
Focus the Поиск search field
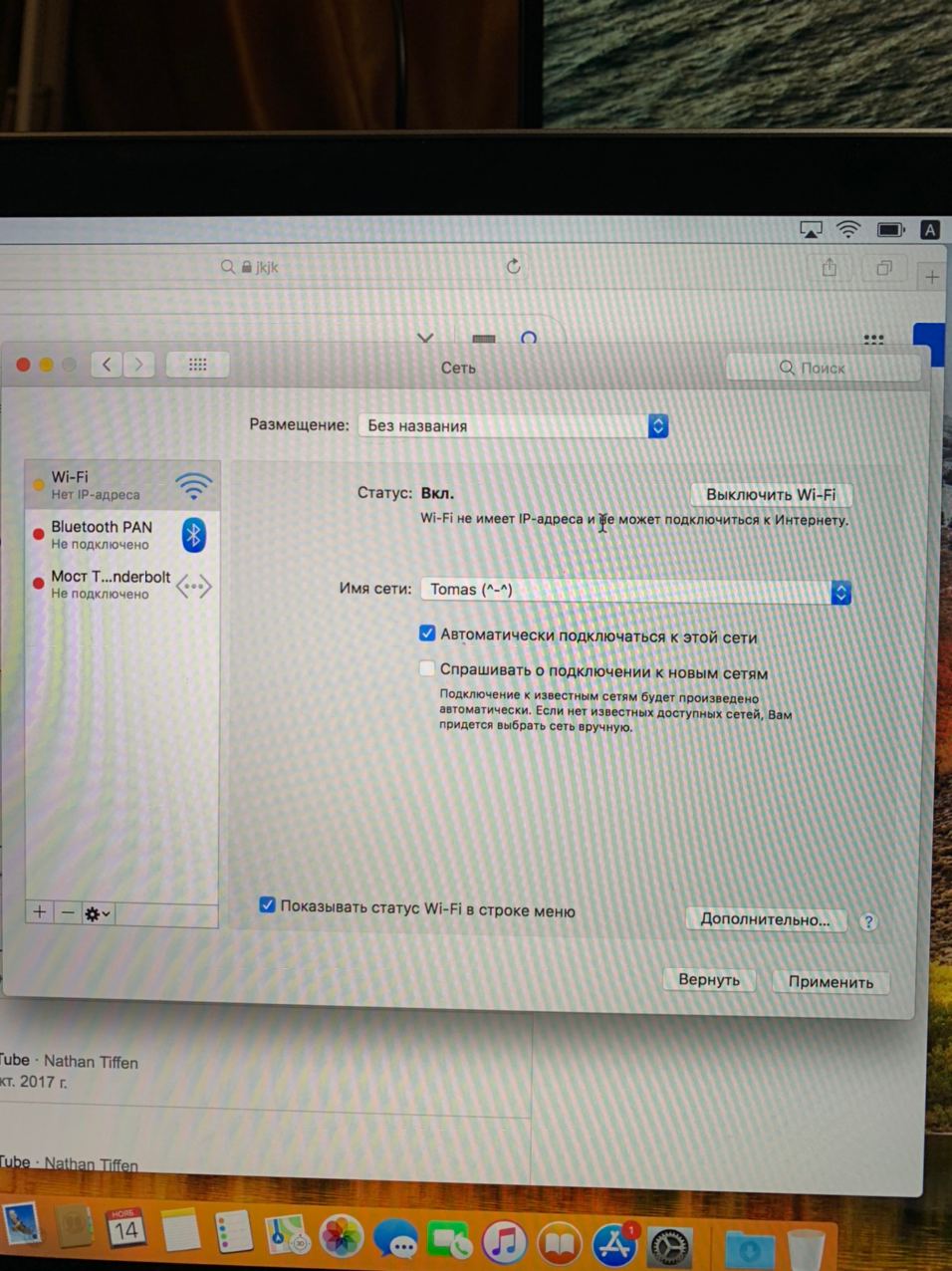tap(825, 368)
